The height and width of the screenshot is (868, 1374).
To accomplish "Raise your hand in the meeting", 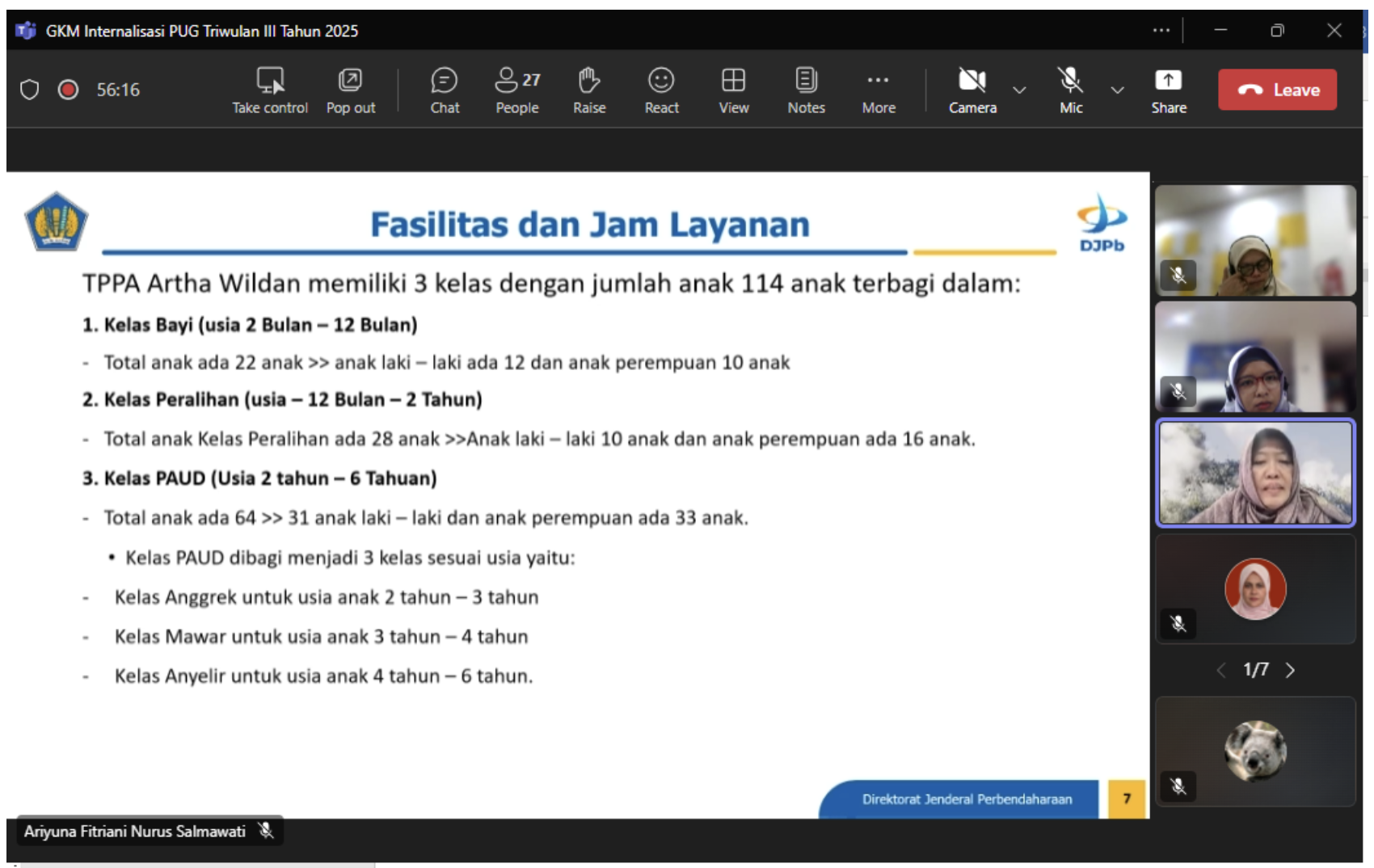I will 589,90.
